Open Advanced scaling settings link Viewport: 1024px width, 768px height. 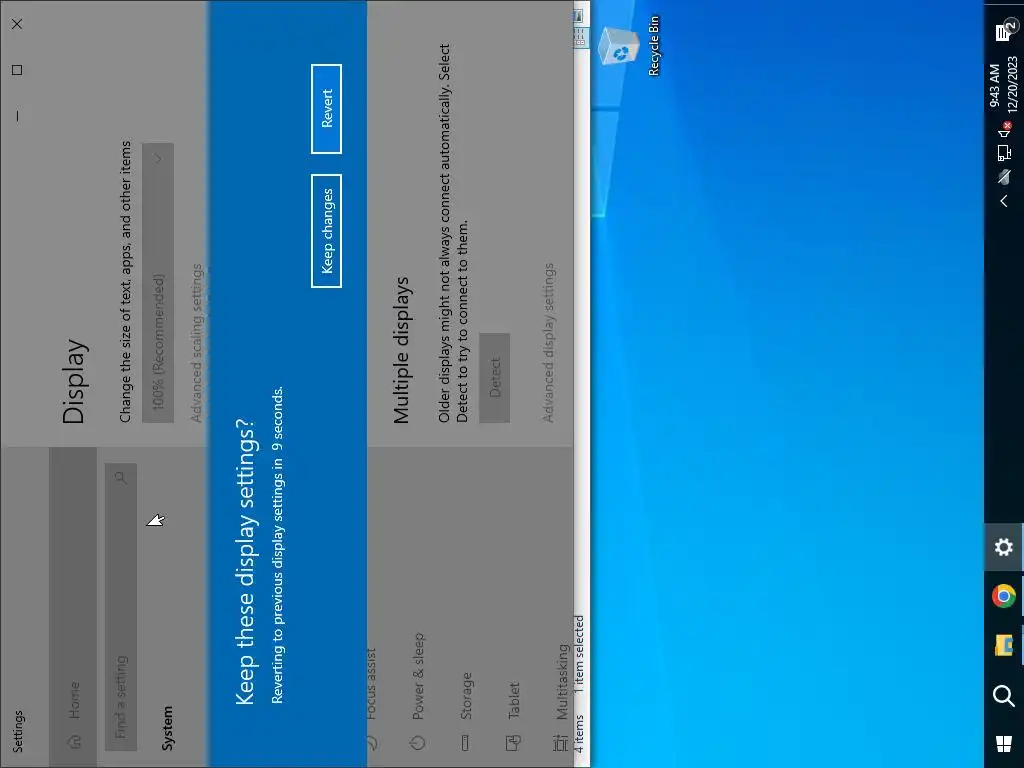tap(197, 343)
